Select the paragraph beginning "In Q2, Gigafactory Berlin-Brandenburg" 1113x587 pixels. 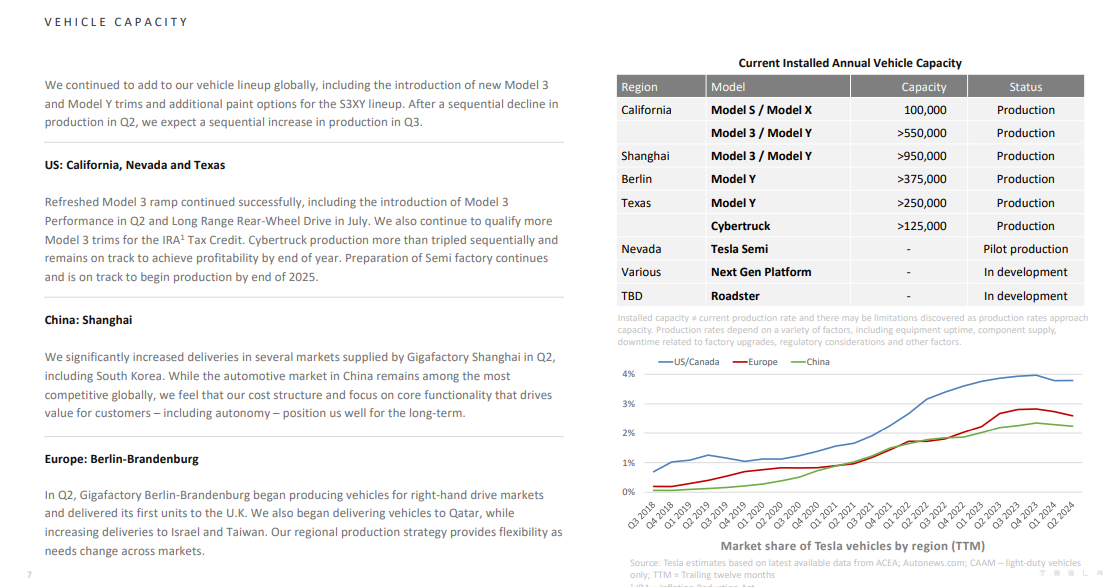pos(303,523)
